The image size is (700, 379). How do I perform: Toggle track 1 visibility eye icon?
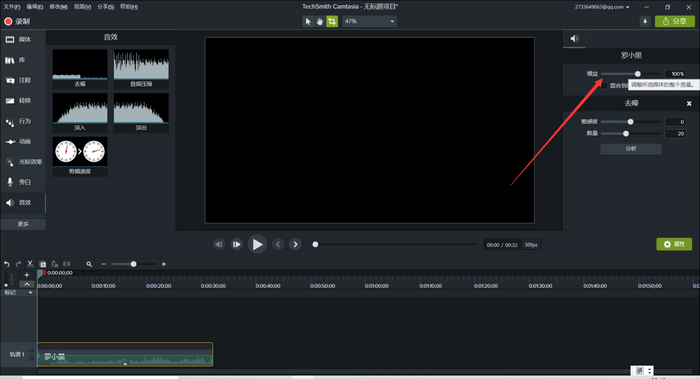pyautogui.click(x=31, y=351)
